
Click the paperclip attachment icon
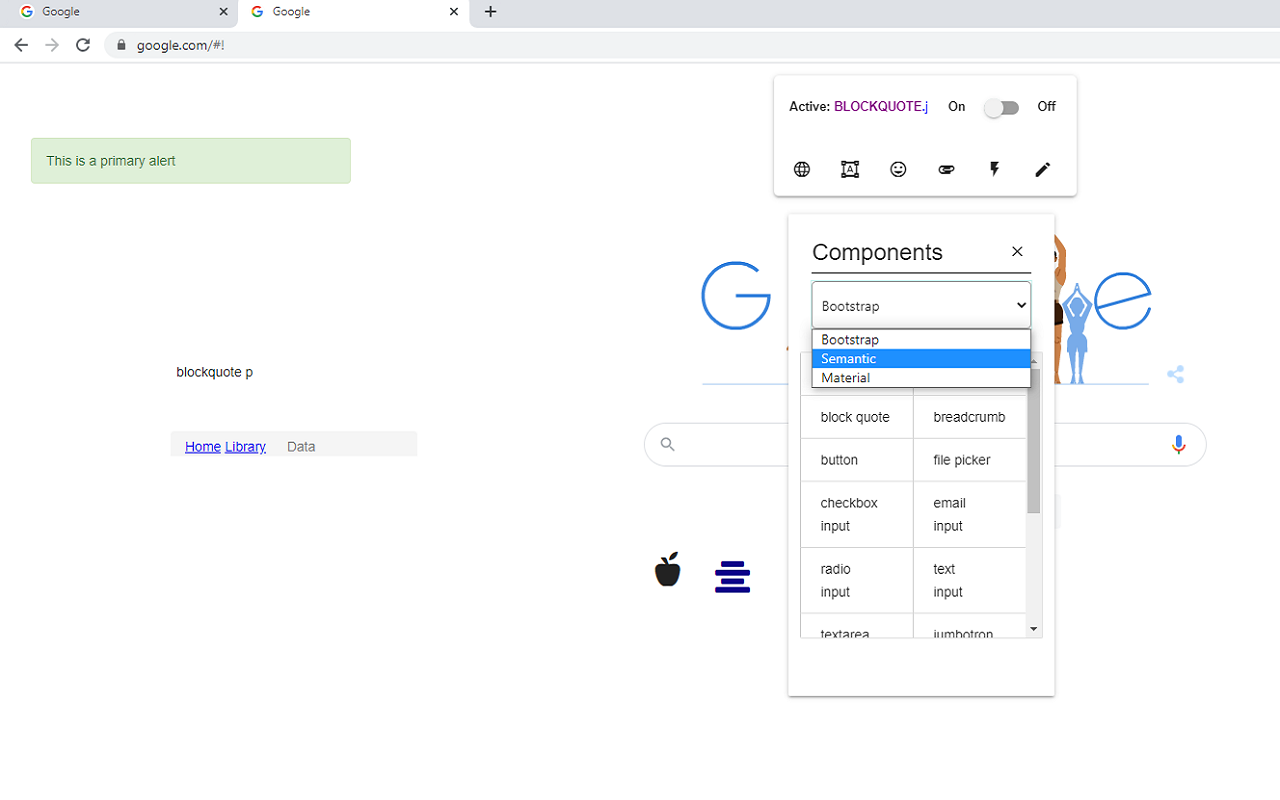pyautogui.click(x=946, y=170)
